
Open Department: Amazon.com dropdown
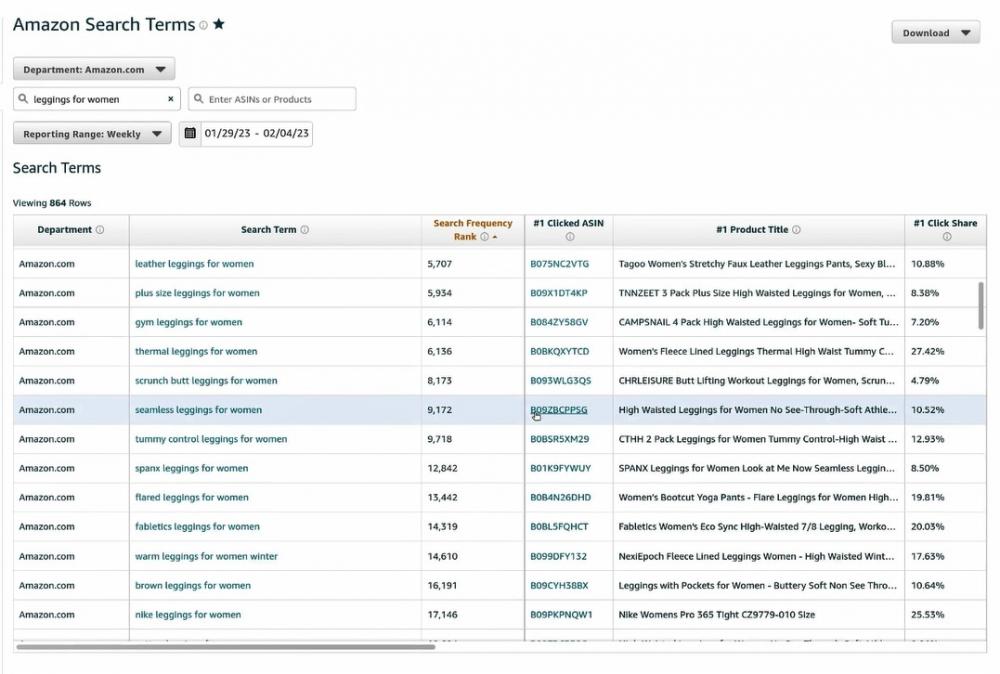pos(94,70)
